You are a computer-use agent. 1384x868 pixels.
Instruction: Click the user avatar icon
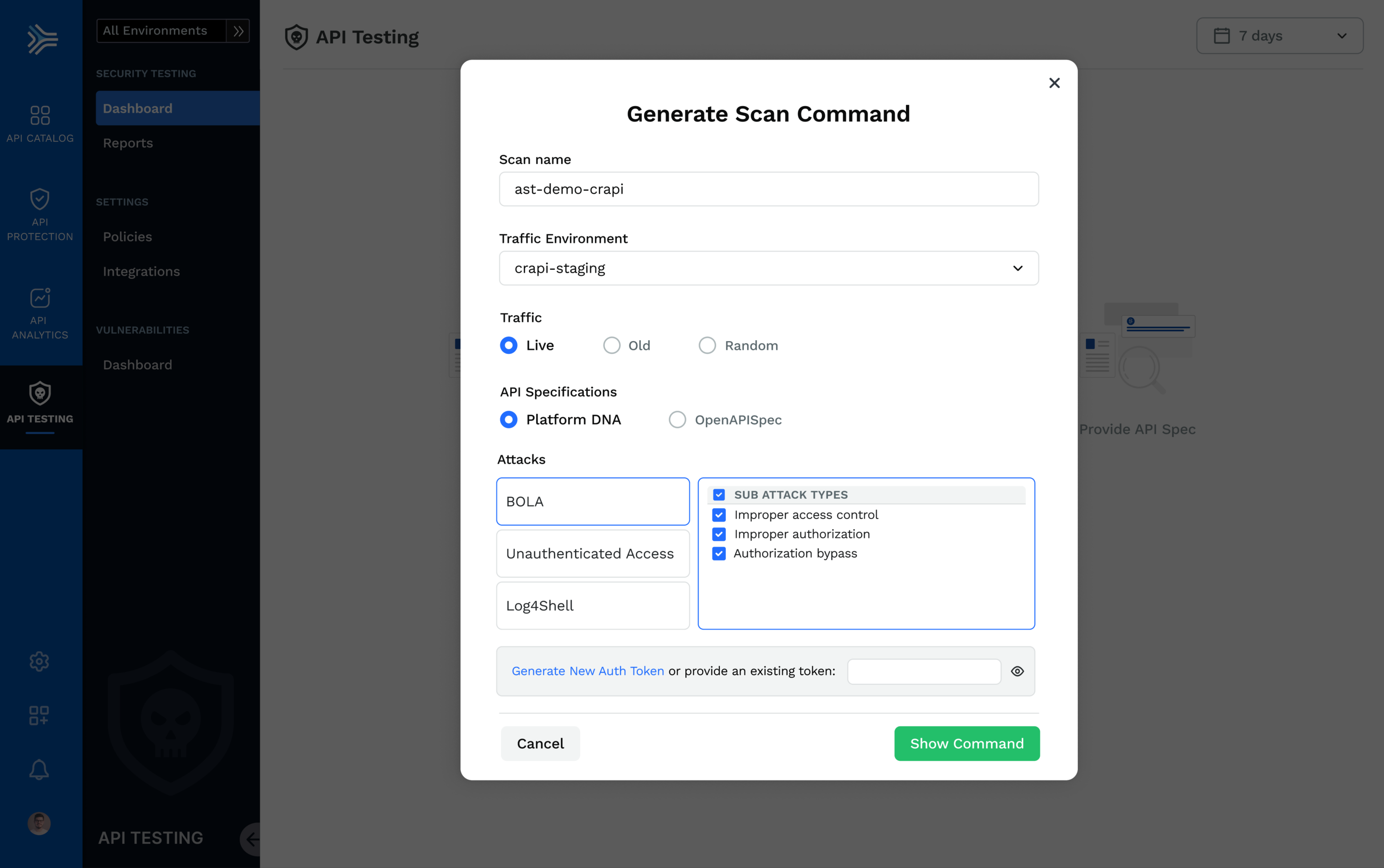tap(39, 823)
